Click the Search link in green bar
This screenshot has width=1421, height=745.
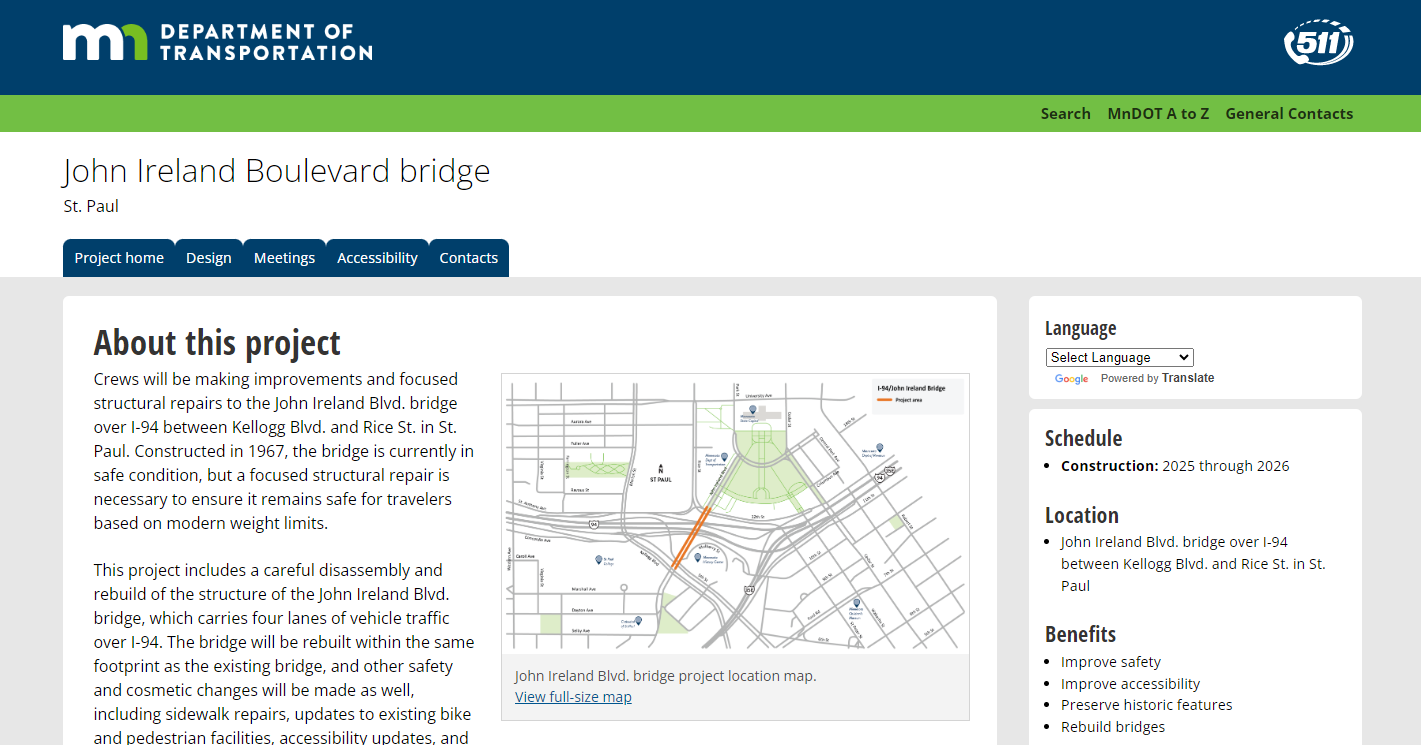tap(1065, 113)
